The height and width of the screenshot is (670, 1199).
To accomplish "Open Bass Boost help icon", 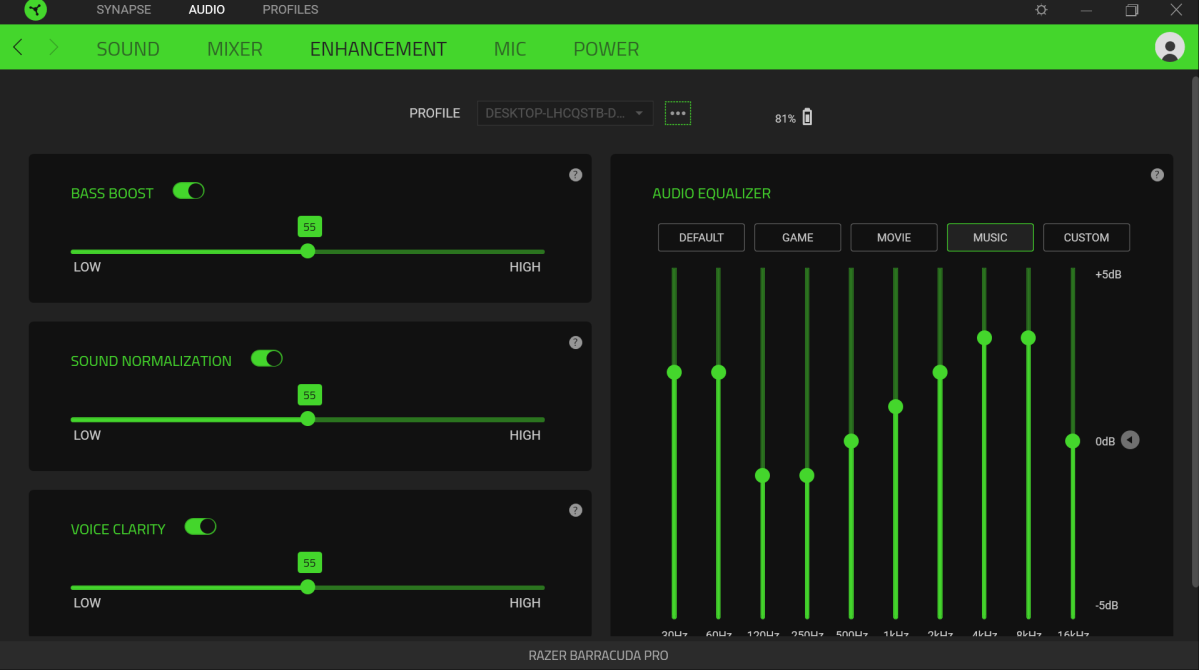I will click(576, 175).
